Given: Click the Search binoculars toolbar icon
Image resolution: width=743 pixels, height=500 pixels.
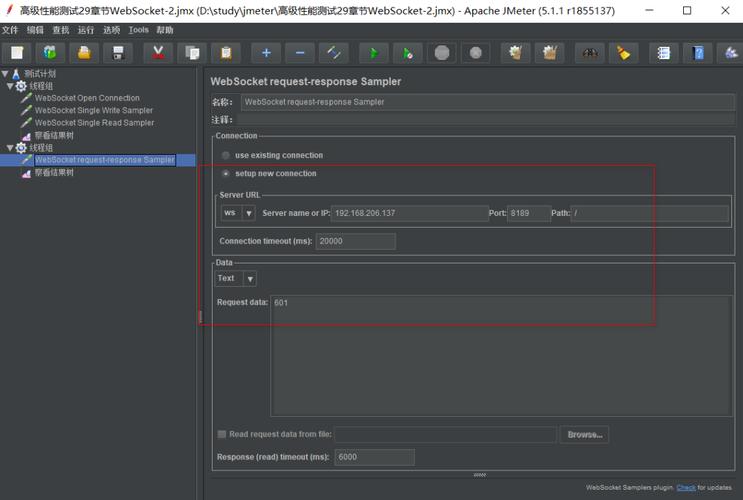Looking at the screenshot, I should [x=591, y=53].
